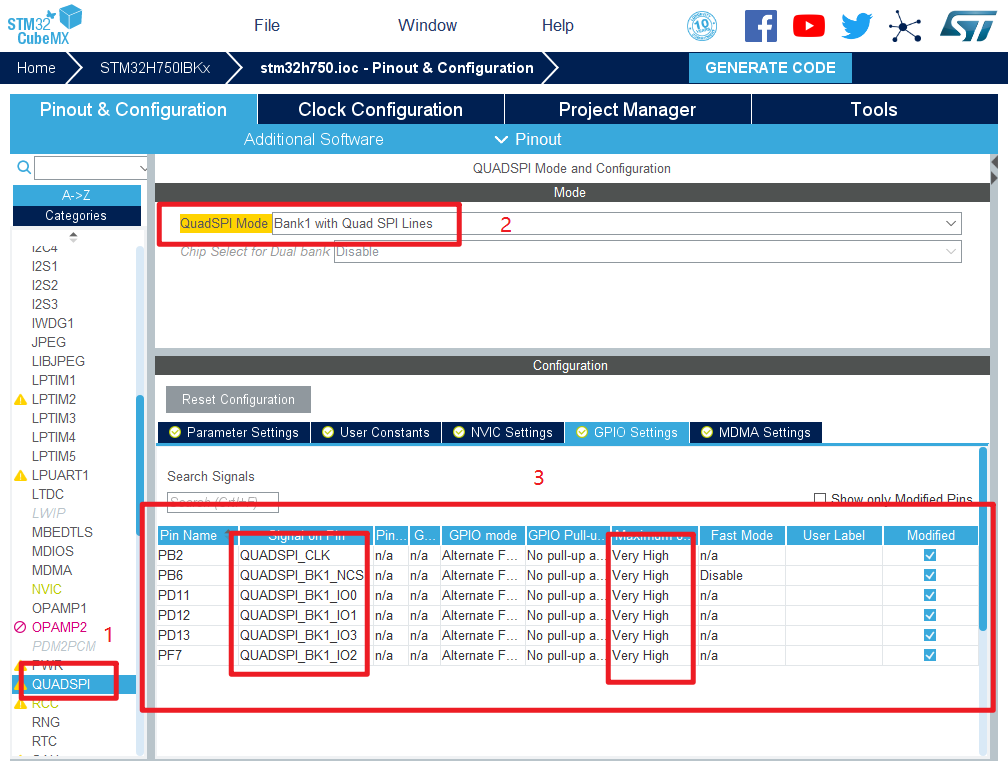The height and width of the screenshot is (771, 1008).
Task: Click the STM32CubeMX logo
Action: coord(46,24)
